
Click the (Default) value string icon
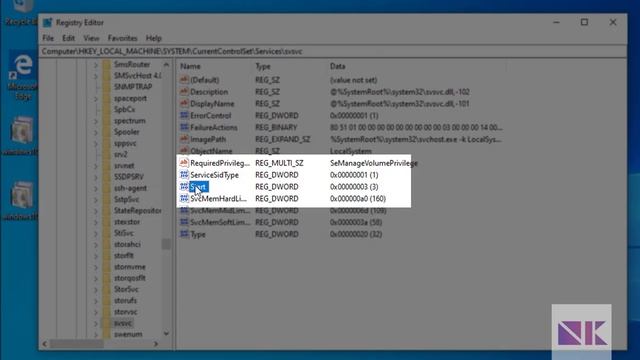(x=184, y=80)
